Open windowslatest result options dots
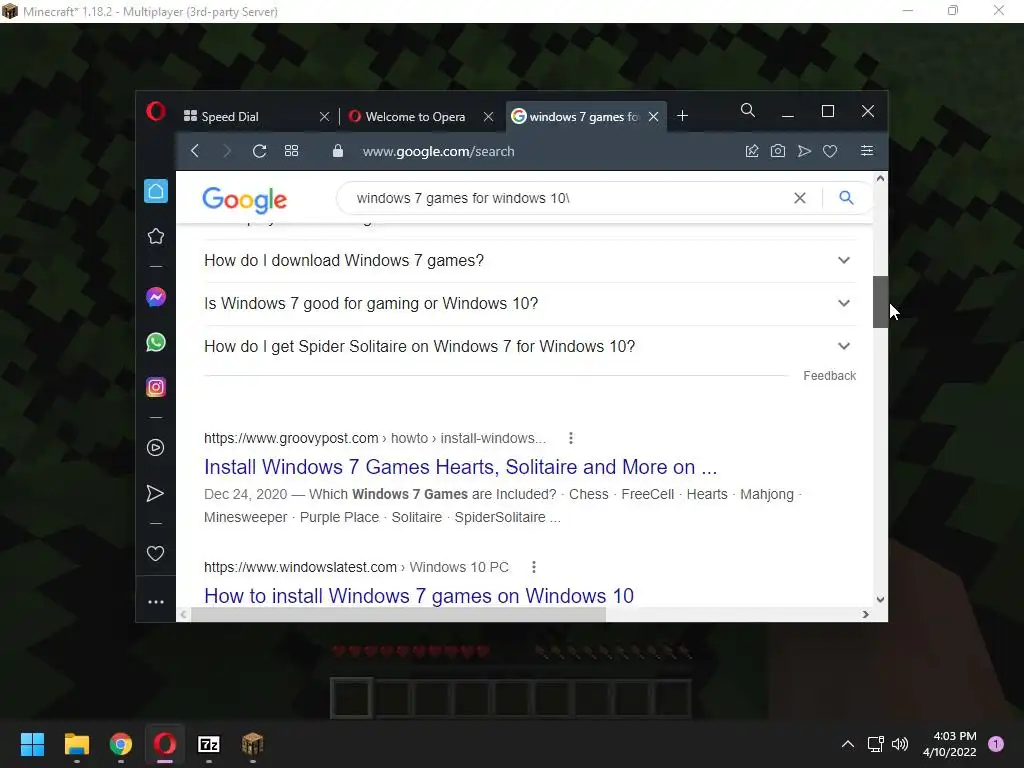 coord(534,567)
